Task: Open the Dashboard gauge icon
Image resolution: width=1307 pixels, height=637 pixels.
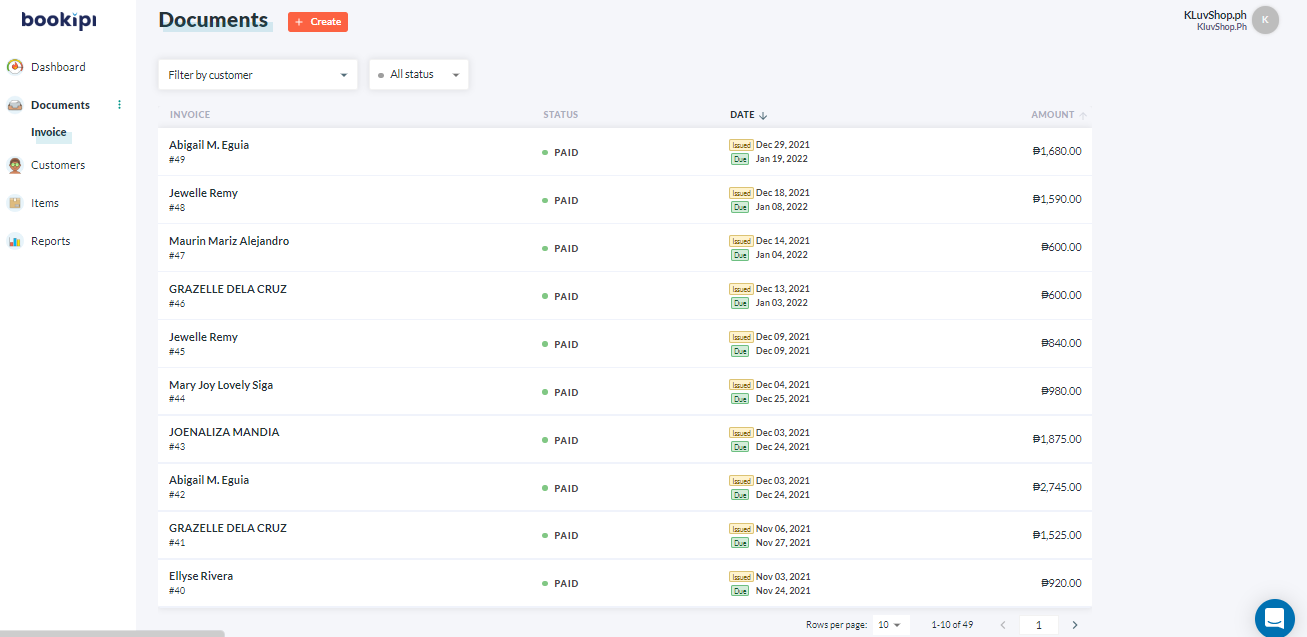Action: pyautogui.click(x=15, y=67)
